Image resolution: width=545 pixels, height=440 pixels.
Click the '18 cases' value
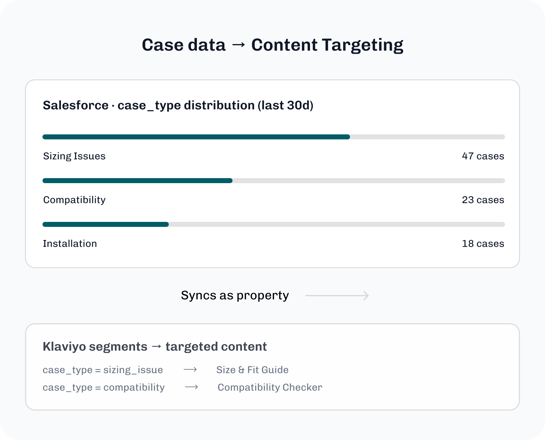[483, 244]
